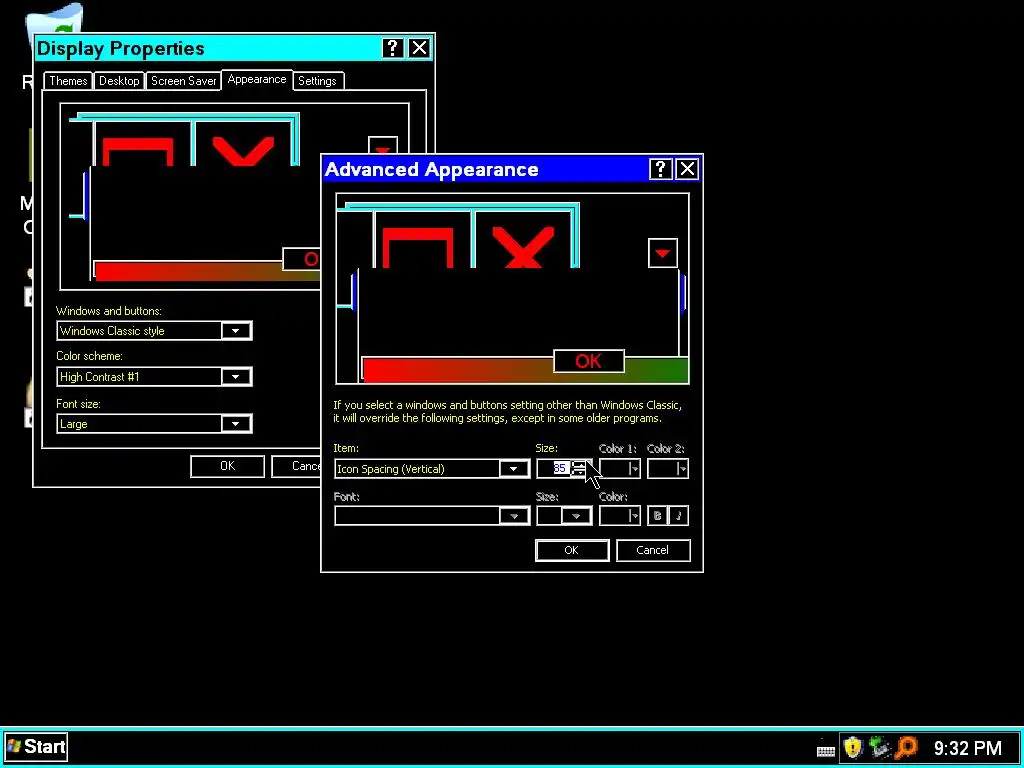The width and height of the screenshot is (1024, 768).
Task: Toggle the Italic font button
Action: 679,516
